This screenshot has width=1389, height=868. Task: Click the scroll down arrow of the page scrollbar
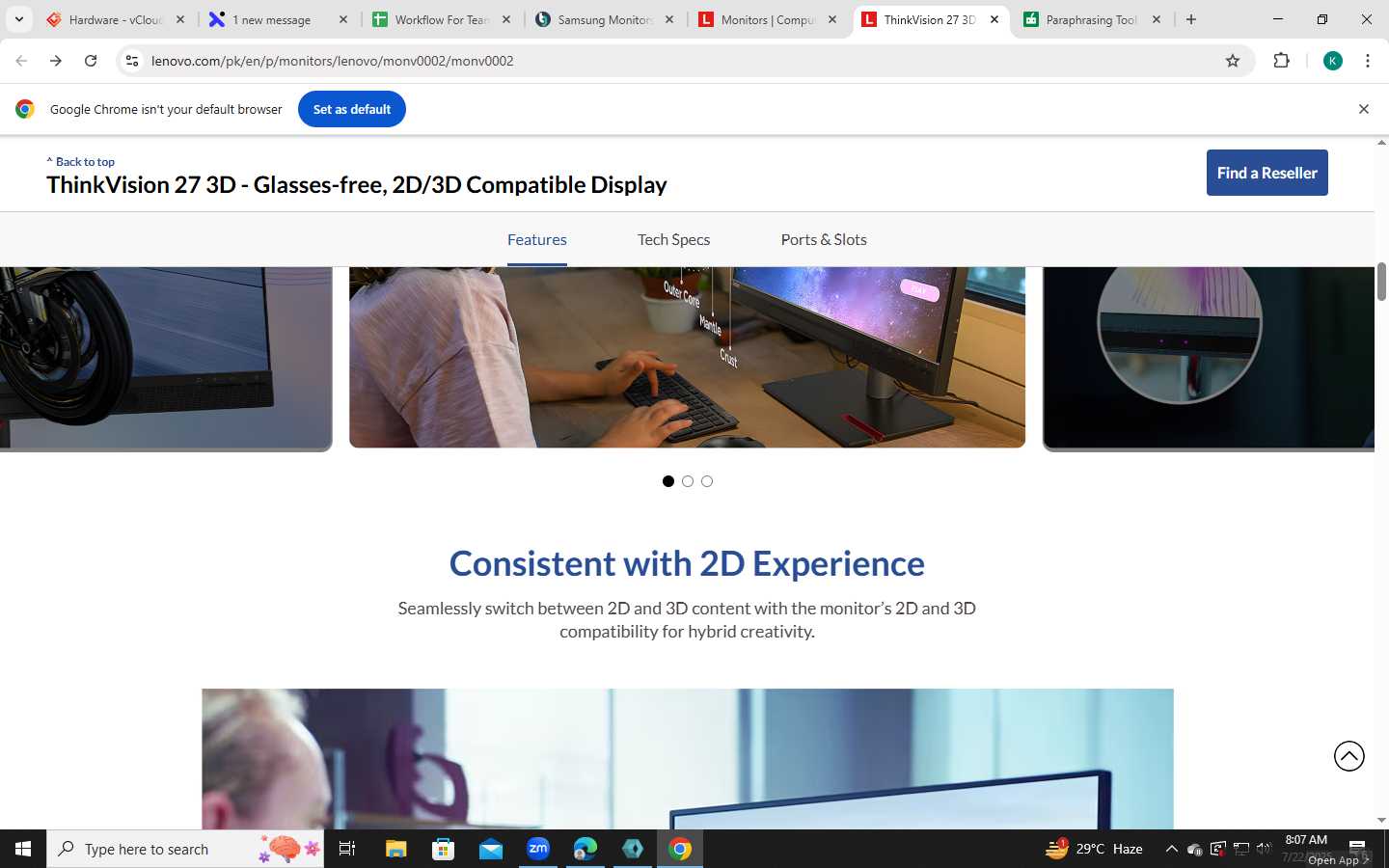1381,821
